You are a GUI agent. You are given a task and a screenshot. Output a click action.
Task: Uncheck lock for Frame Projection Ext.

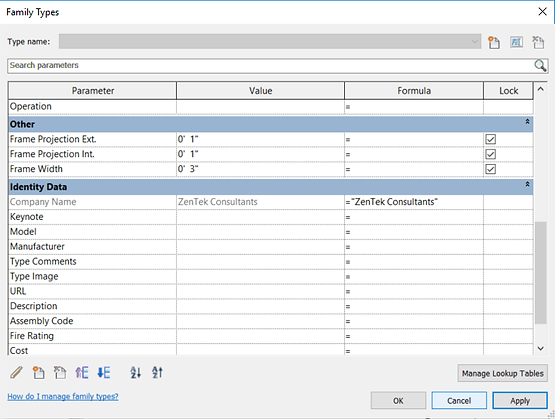click(490, 139)
